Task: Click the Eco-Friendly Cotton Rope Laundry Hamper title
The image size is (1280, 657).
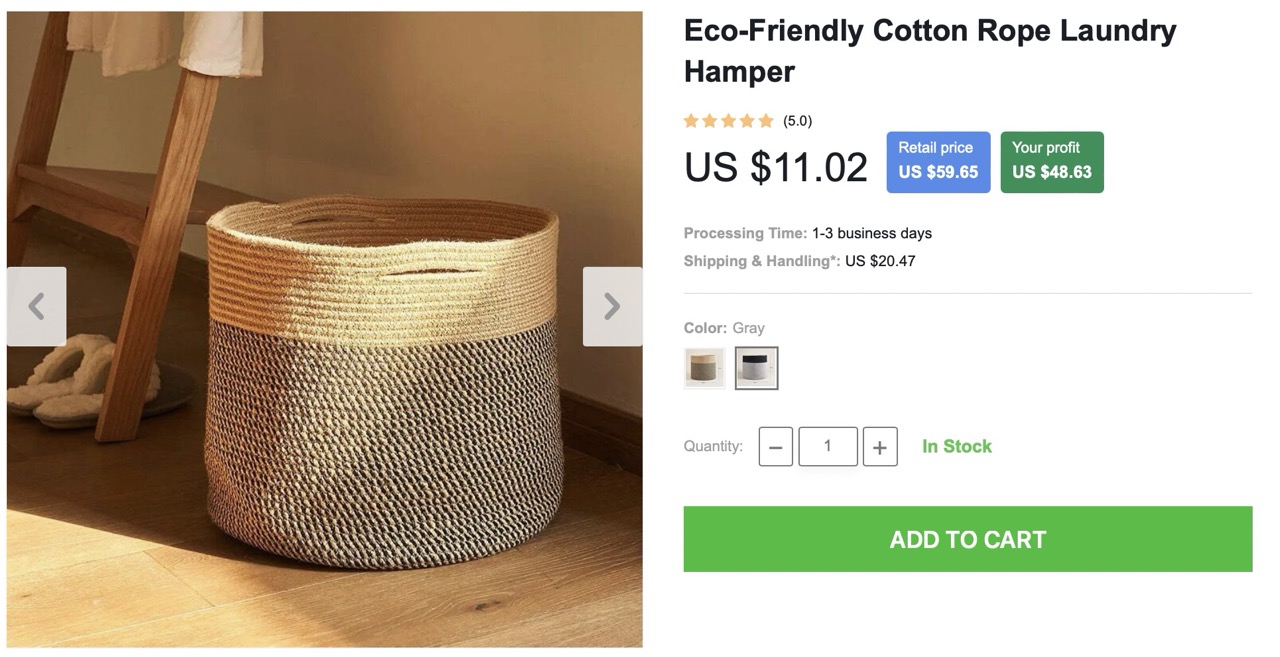Action: click(x=929, y=51)
